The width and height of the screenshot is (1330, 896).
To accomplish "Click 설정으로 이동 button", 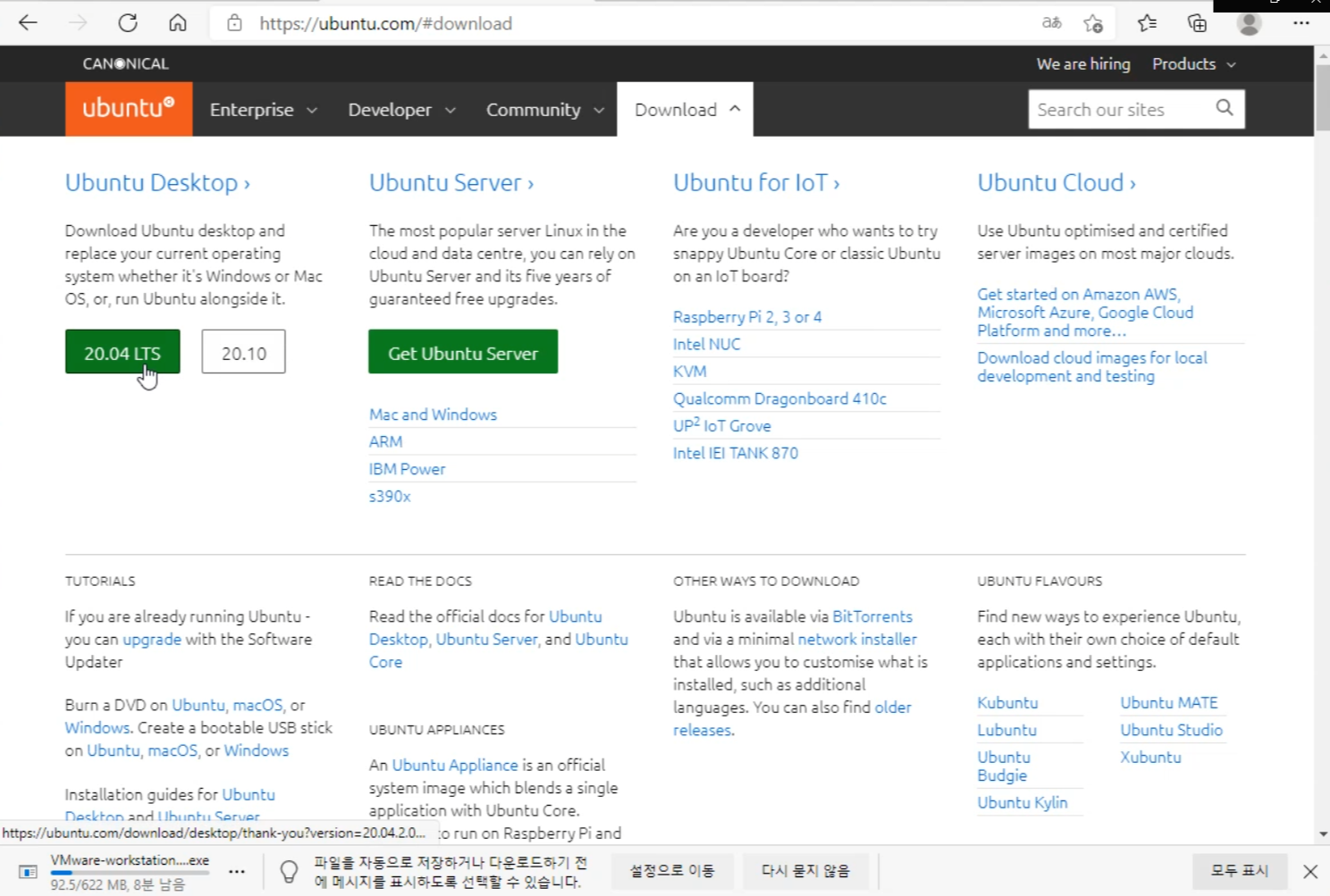I will [x=672, y=871].
